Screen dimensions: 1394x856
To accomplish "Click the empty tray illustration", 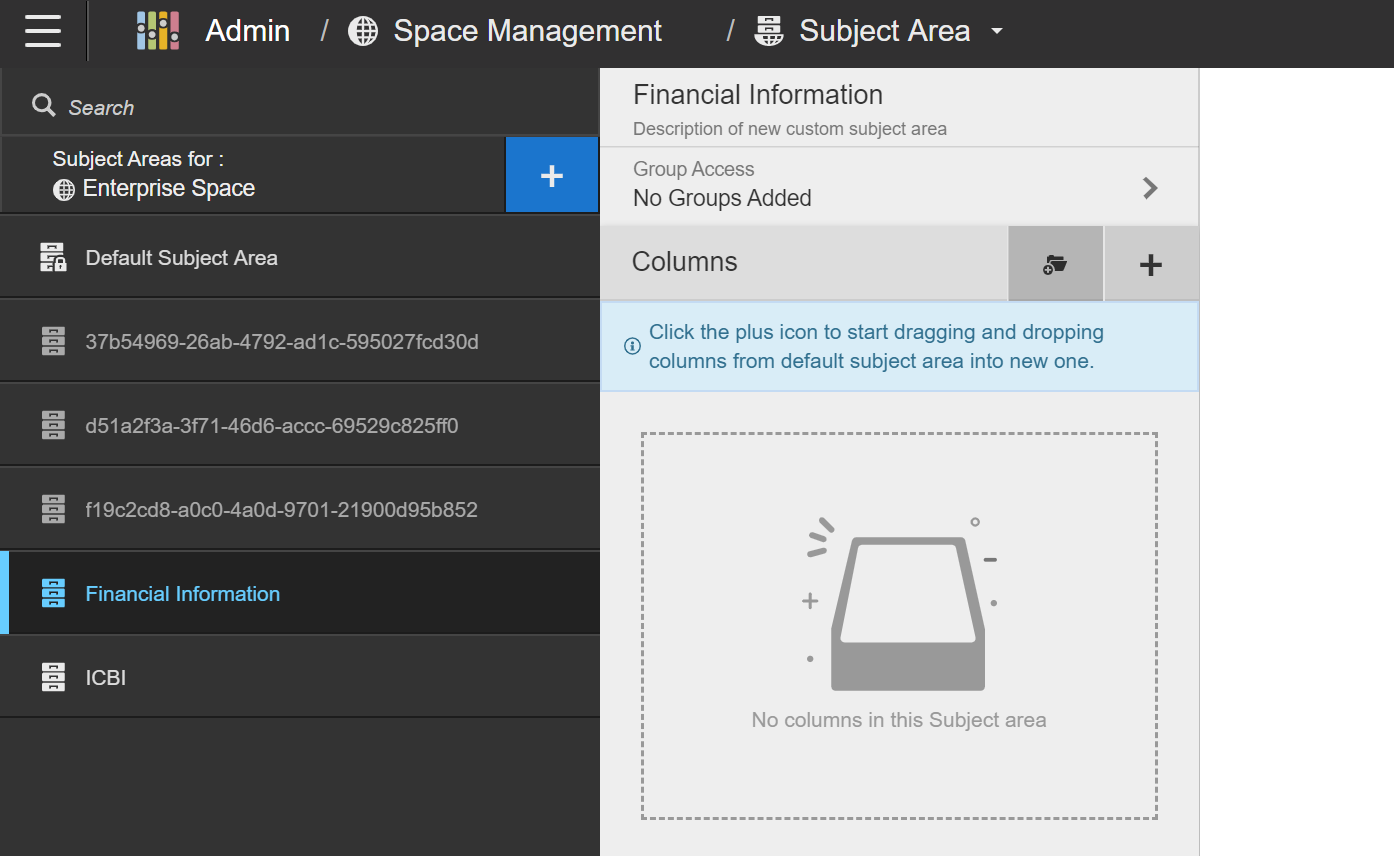I will click(900, 605).
